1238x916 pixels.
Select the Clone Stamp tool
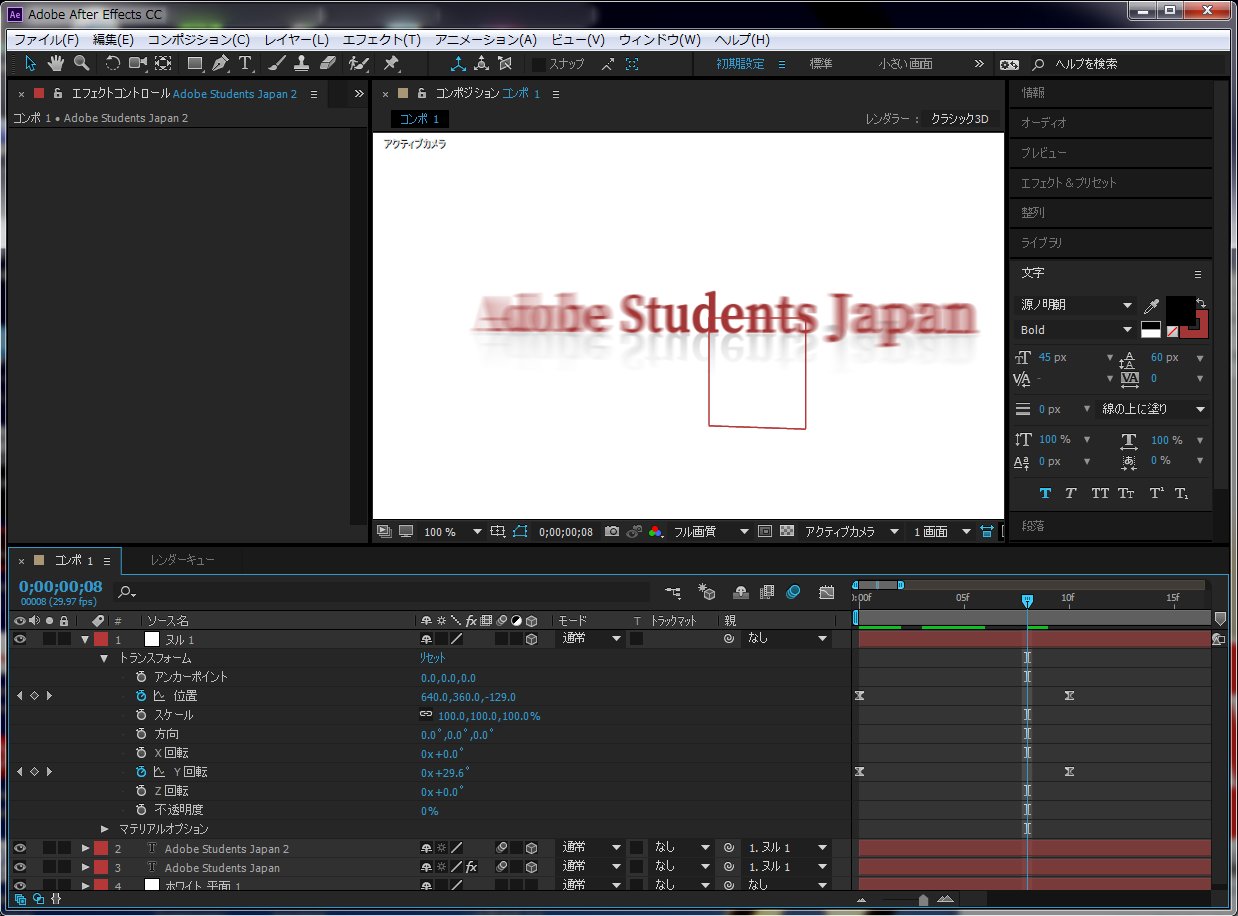point(302,63)
